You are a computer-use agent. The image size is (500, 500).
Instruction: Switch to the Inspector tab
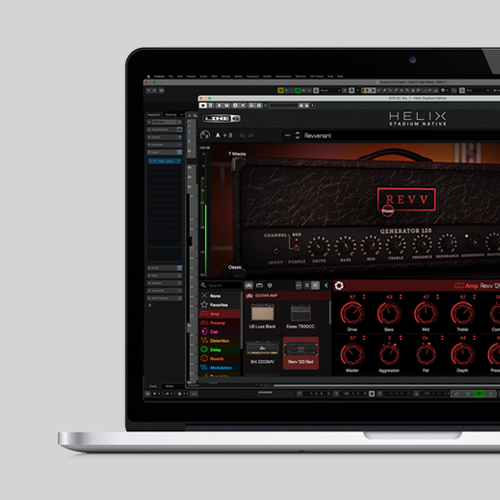click(x=154, y=115)
